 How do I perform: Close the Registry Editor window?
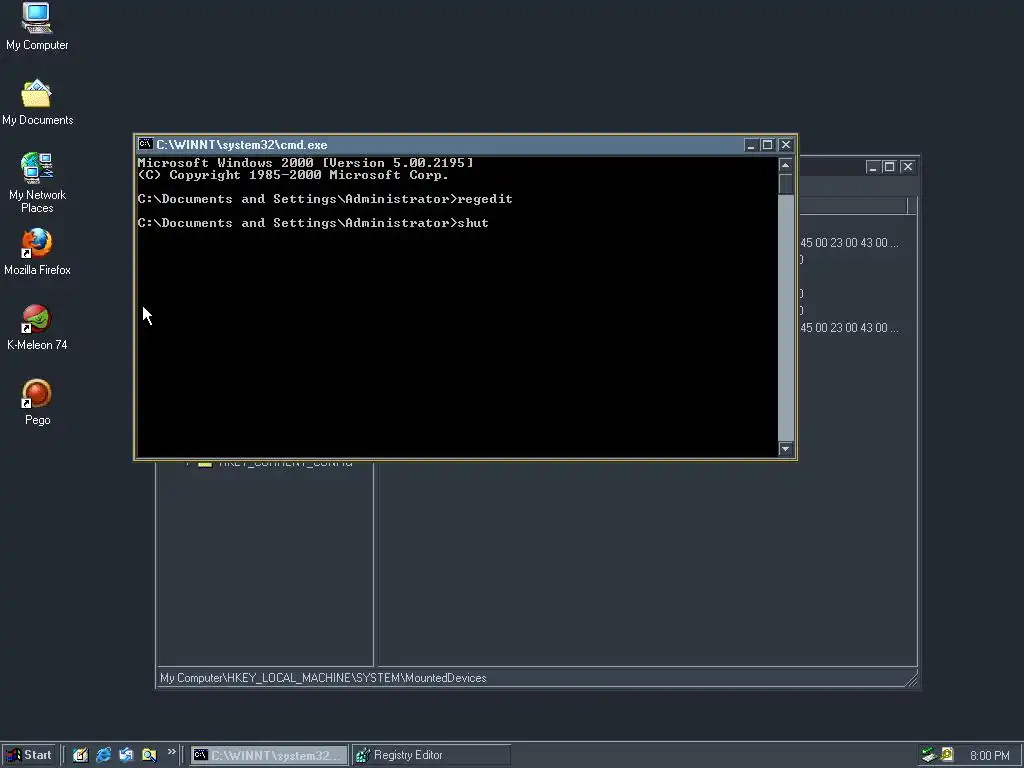pyautogui.click(x=907, y=167)
